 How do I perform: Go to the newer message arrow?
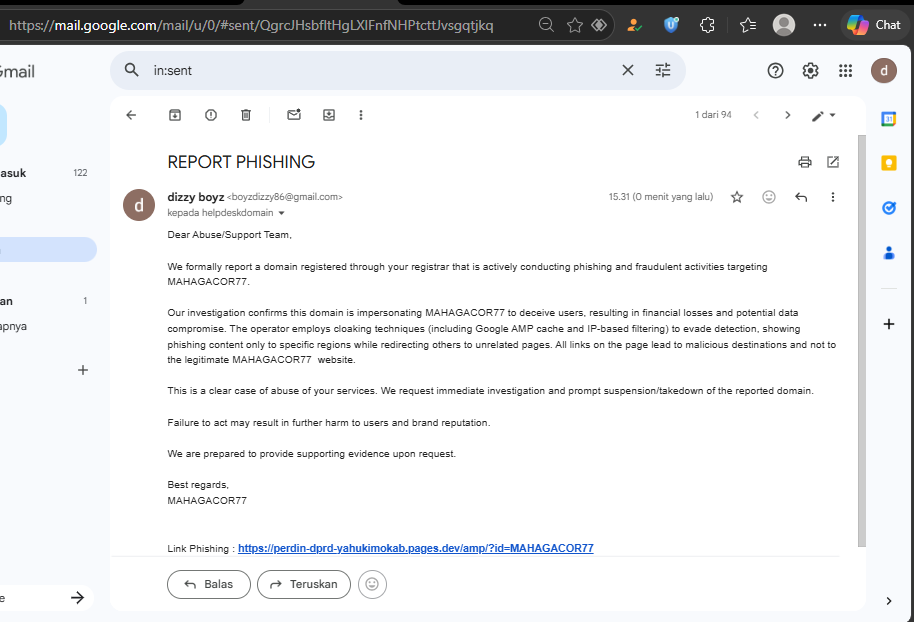tap(756, 115)
